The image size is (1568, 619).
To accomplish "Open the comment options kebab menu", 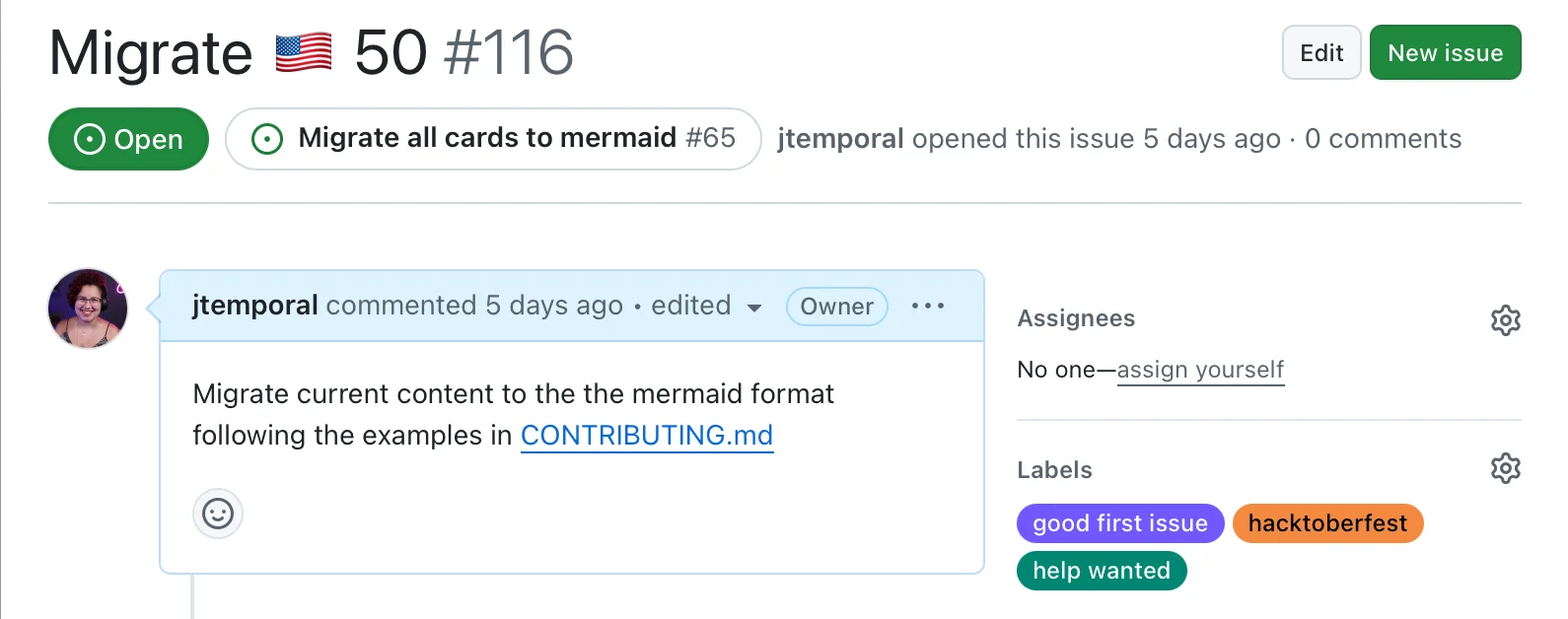I will (x=927, y=307).
